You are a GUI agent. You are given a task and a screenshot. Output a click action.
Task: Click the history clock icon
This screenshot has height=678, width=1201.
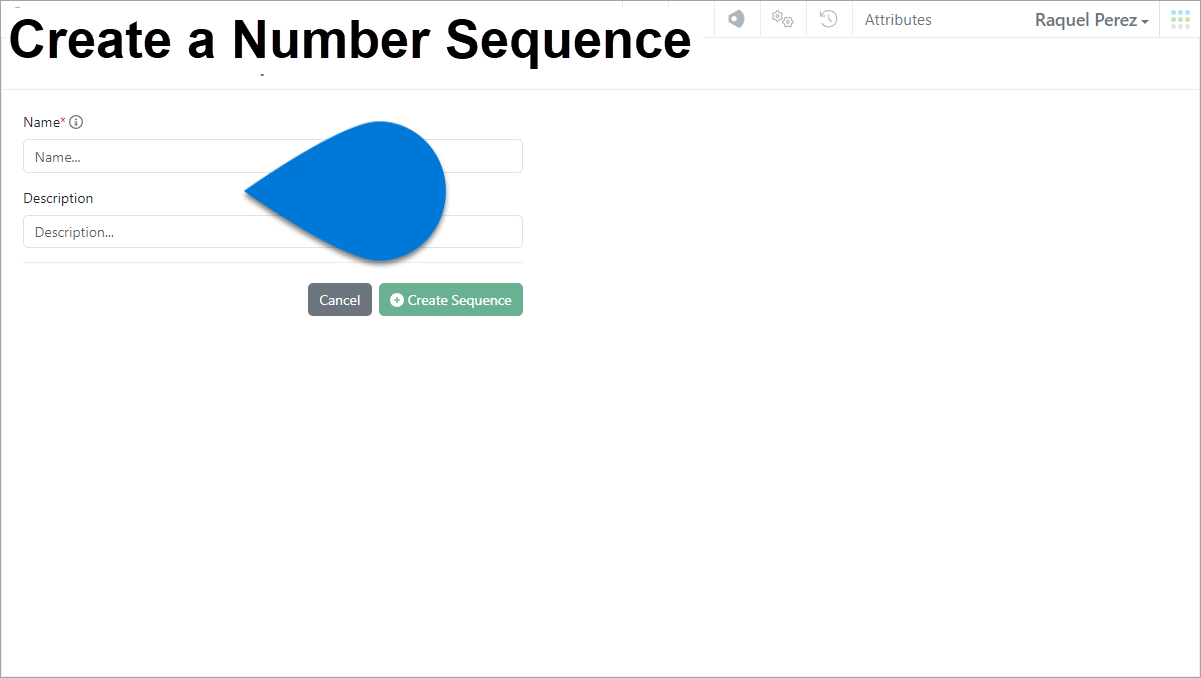point(829,19)
